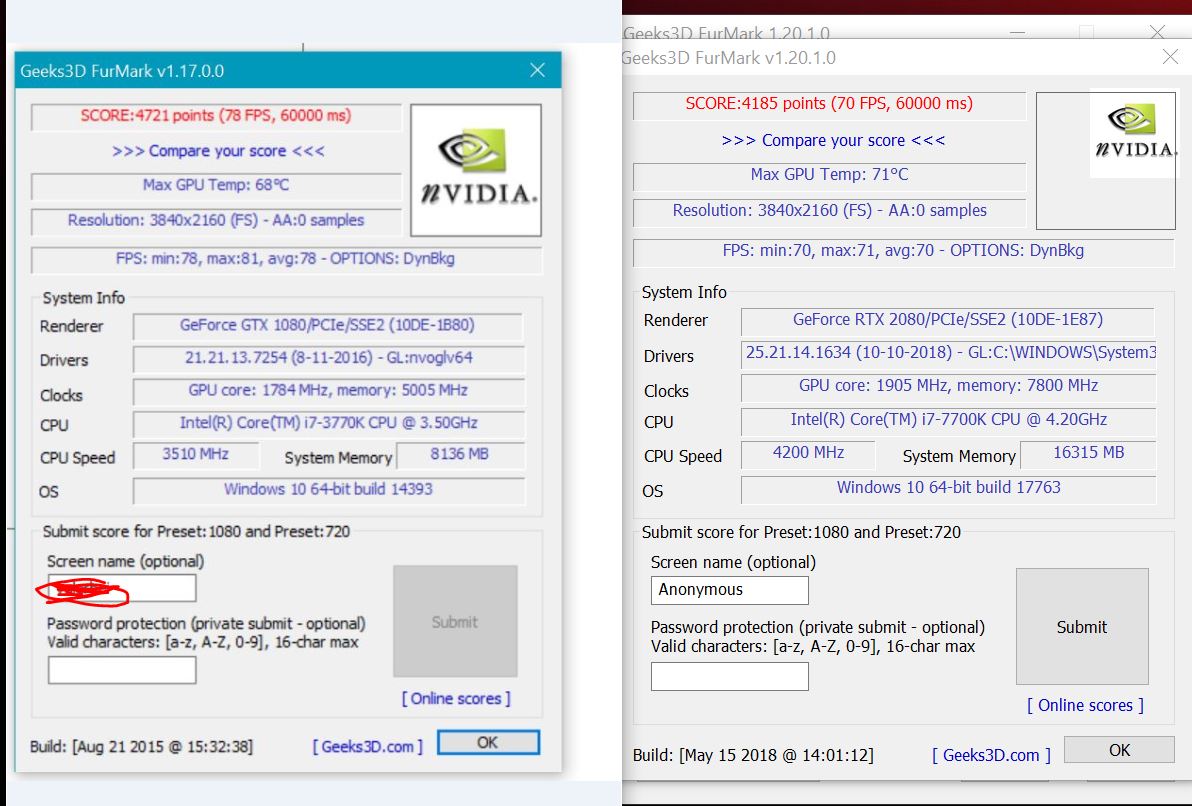
Task: Close the FurMark v1.20.1.0 dialog
Action: point(1171,57)
